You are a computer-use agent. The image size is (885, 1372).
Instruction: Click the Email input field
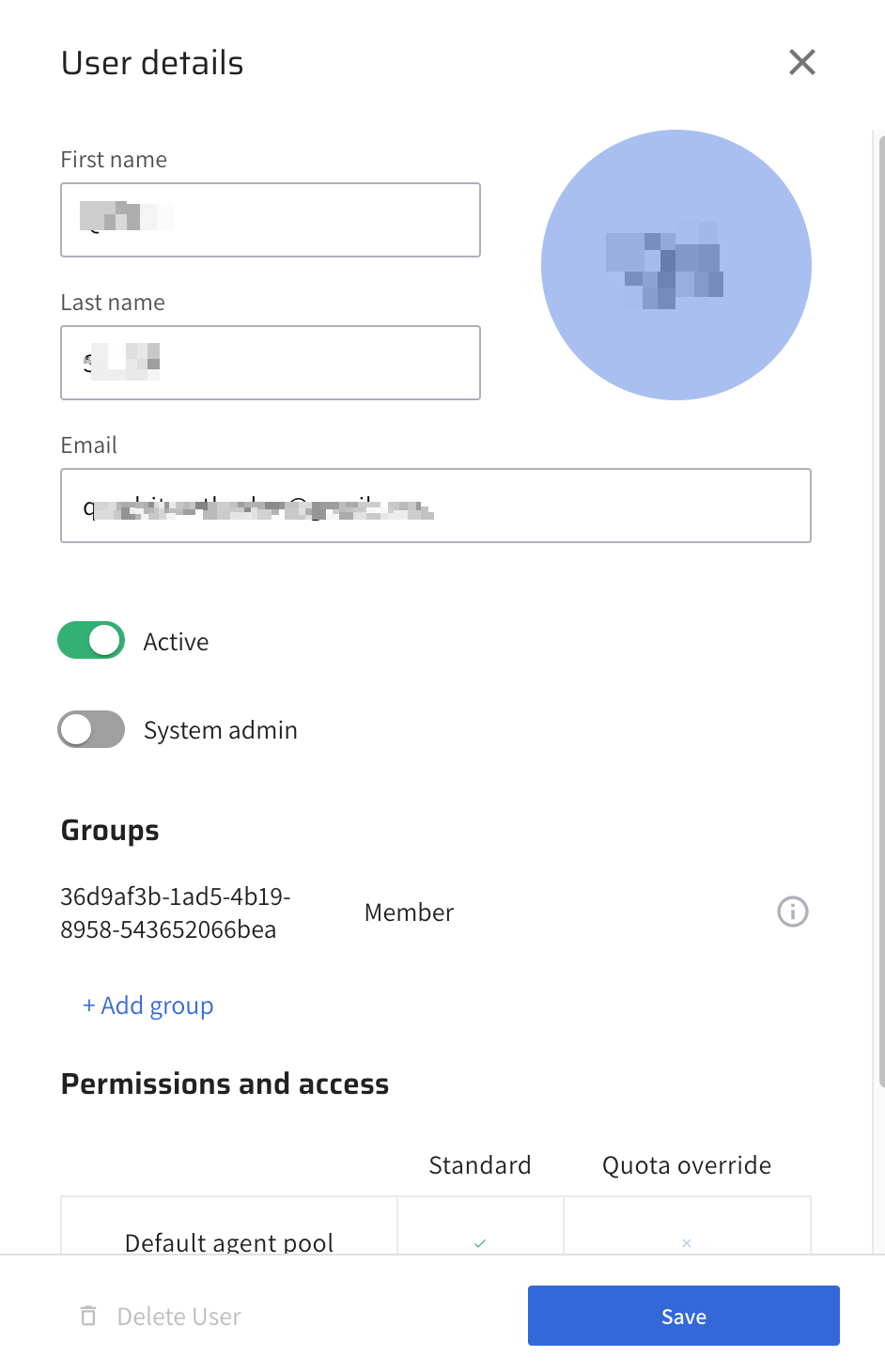[x=436, y=506]
